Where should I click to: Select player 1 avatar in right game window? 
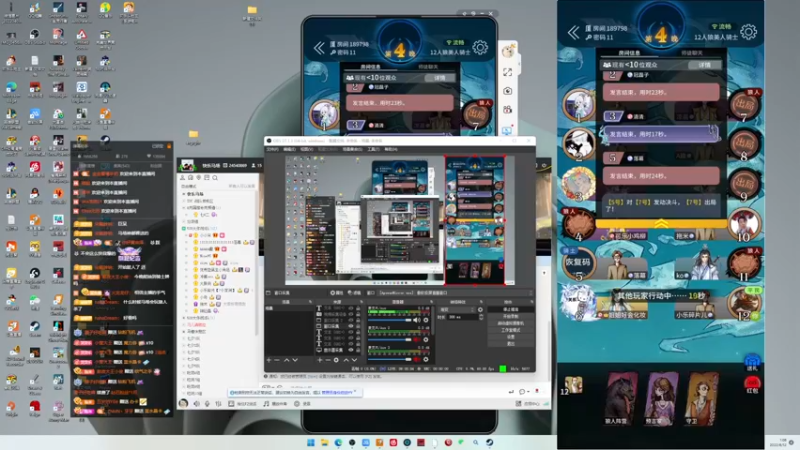(578, 105)
